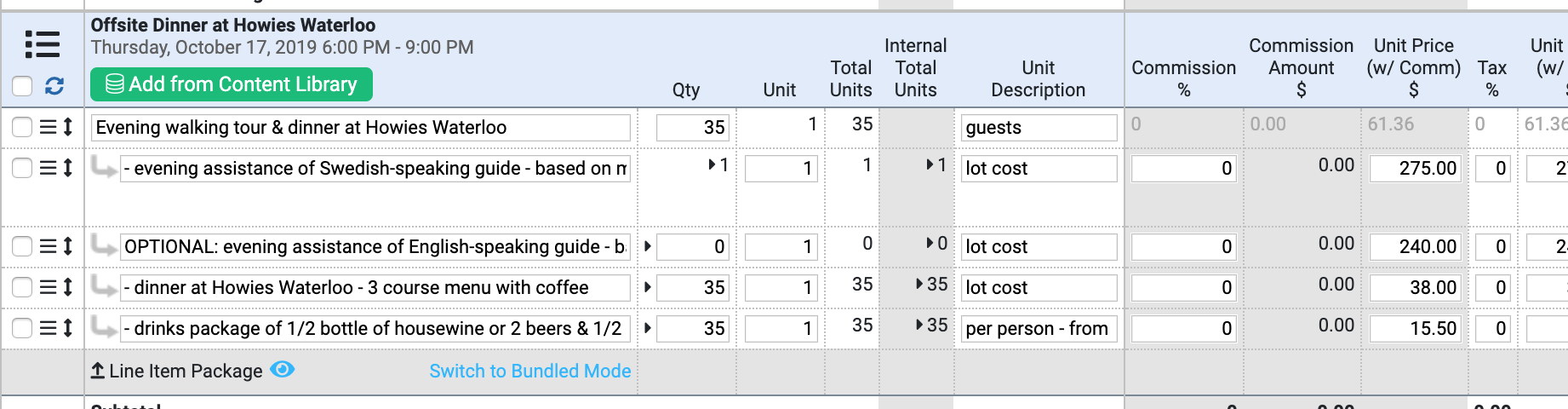Tick checkbox for drinks package row
This screenshot has height=409, width=1568.
point(23,328)
